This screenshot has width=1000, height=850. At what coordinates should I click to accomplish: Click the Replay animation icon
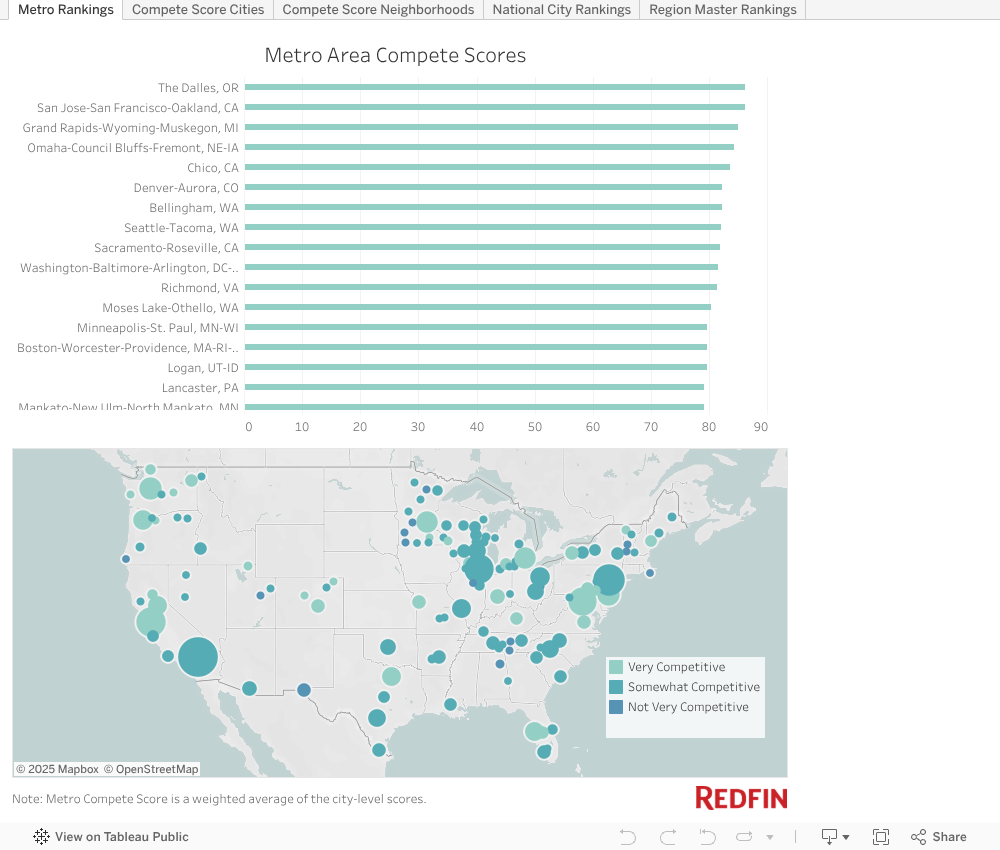745,837
